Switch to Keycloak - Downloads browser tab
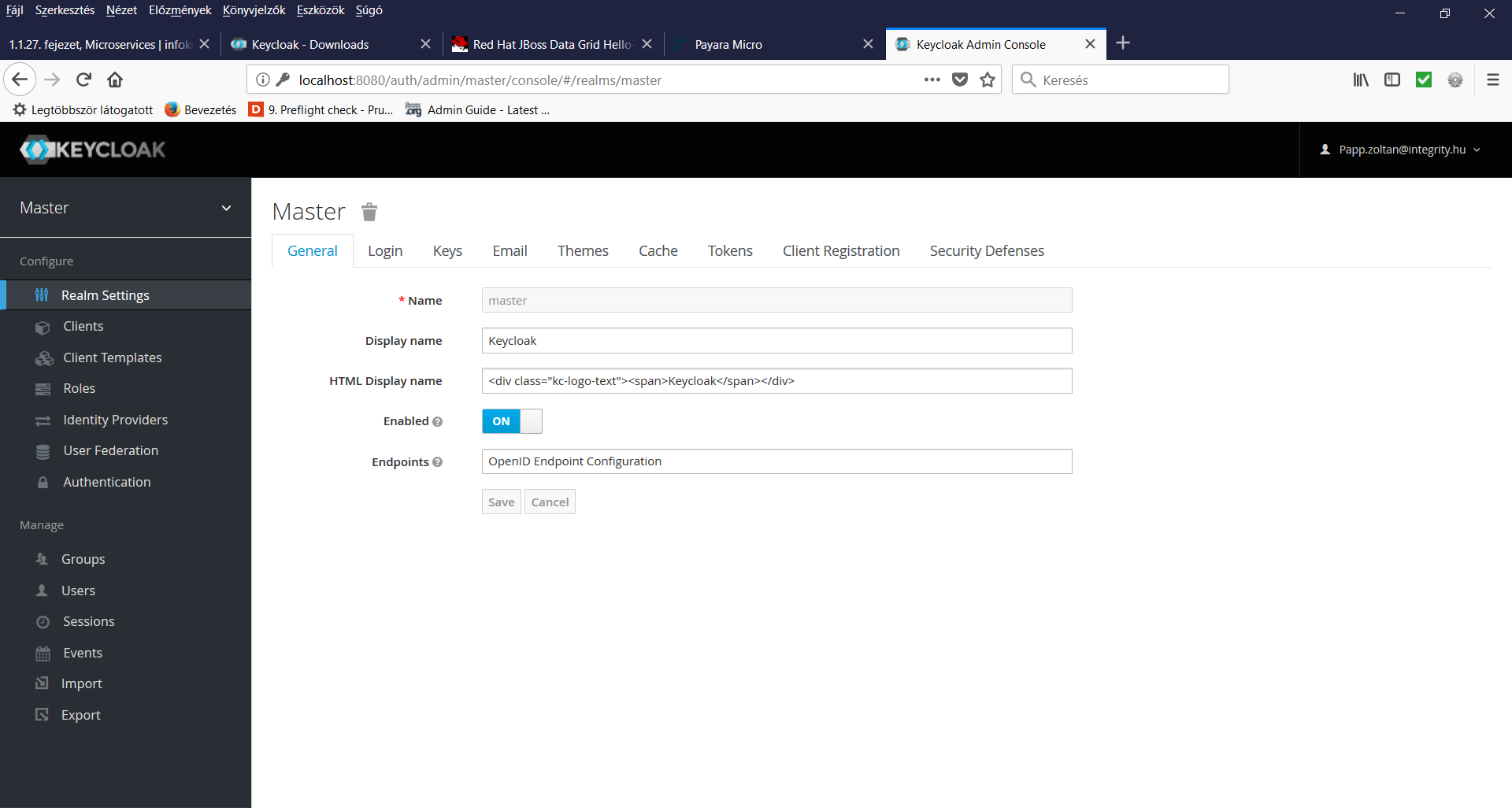The height and width of the screenshot is (811, 1512). coord(331,45)
